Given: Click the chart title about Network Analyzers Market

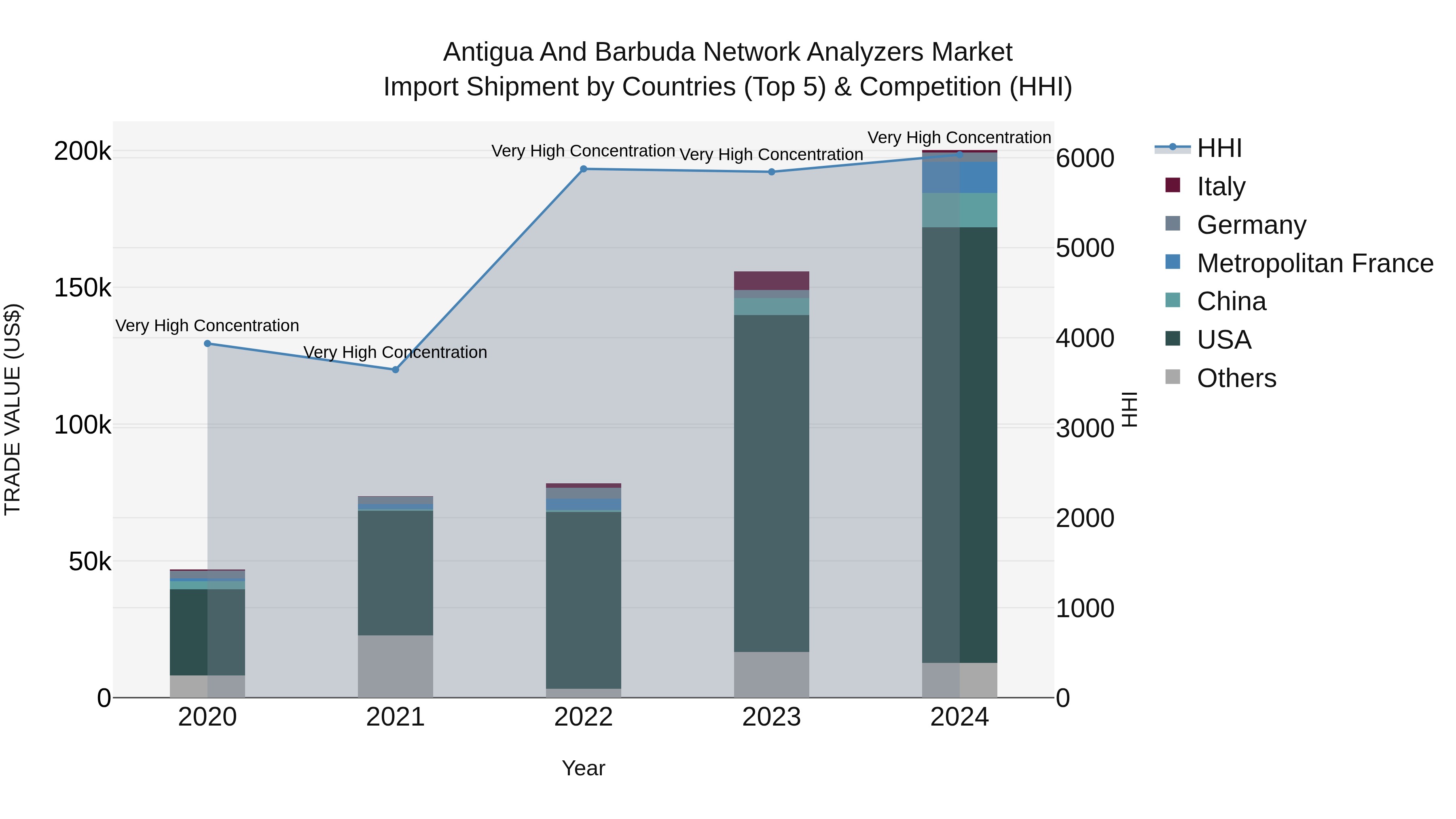Looking at the screenshot, I should pos(728,69).
